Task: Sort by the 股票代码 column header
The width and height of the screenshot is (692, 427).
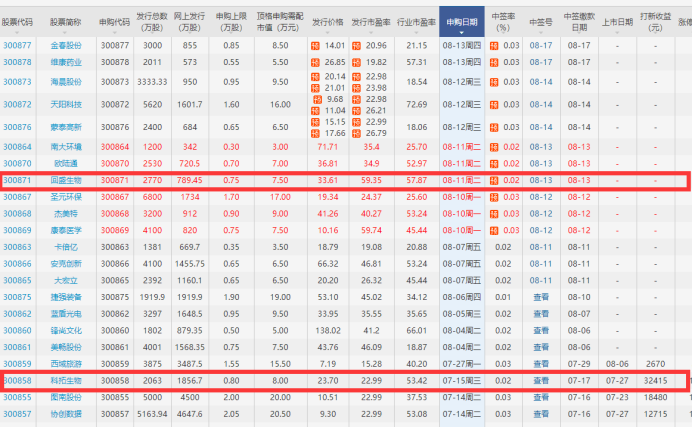Action: point(17,22)
